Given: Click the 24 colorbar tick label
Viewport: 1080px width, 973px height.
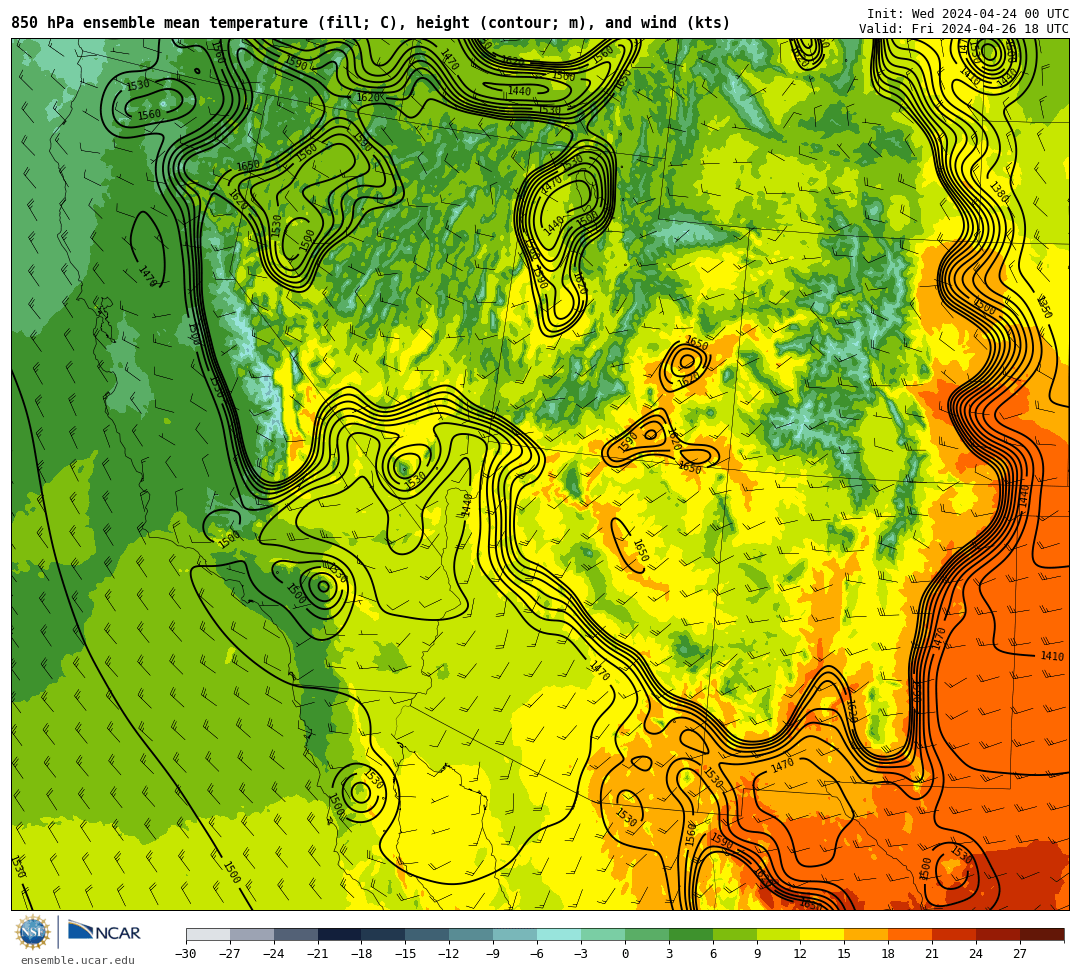Looking at the screenshot, I should (976, 954).
